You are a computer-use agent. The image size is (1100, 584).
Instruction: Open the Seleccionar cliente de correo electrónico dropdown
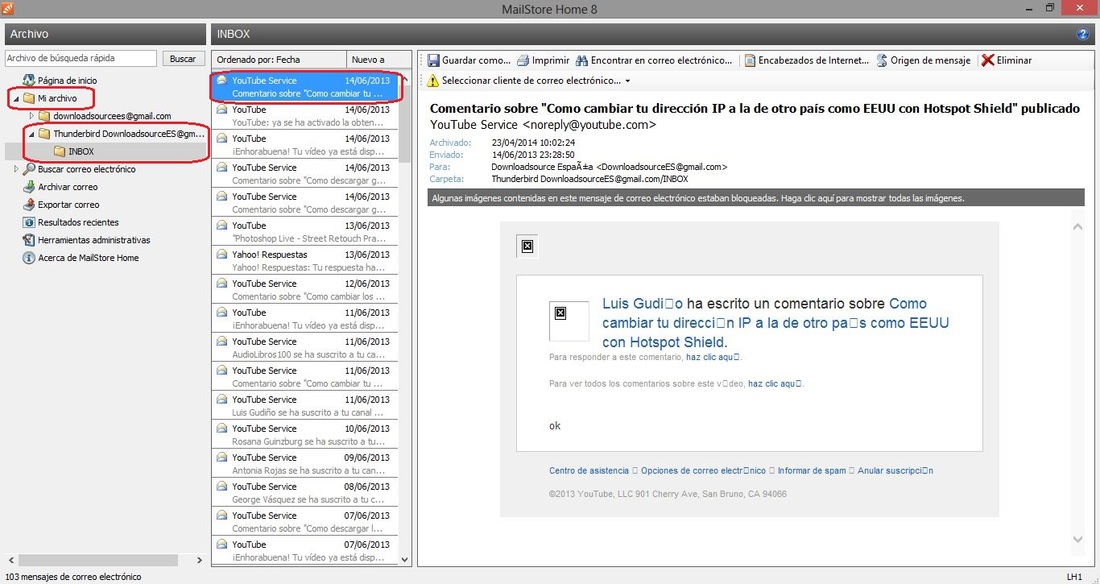click(627, 81)
